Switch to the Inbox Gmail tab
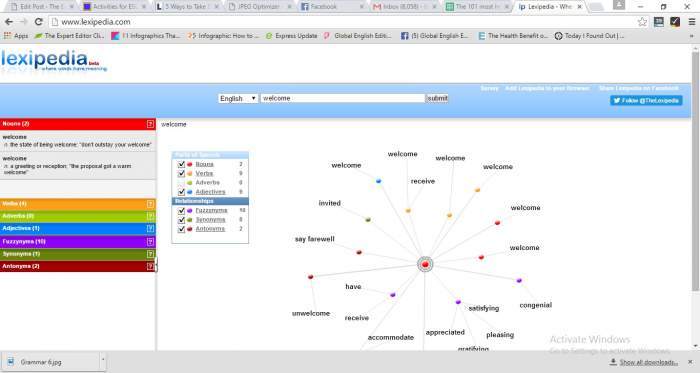This screenshot has height=373, width=700. click(x=404, y=7)
